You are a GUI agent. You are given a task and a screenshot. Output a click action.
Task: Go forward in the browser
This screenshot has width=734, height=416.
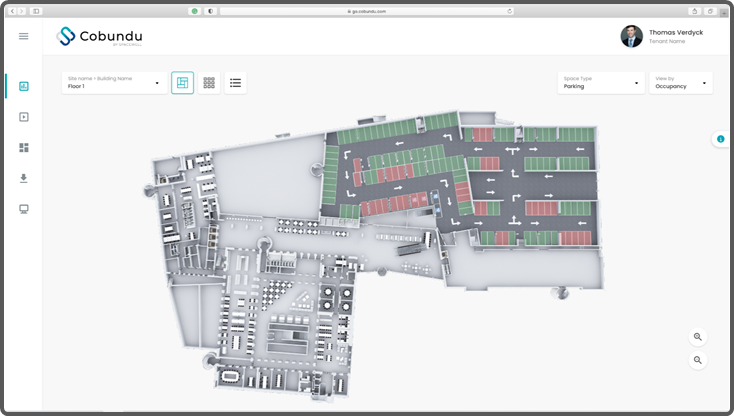click(22, 11)
